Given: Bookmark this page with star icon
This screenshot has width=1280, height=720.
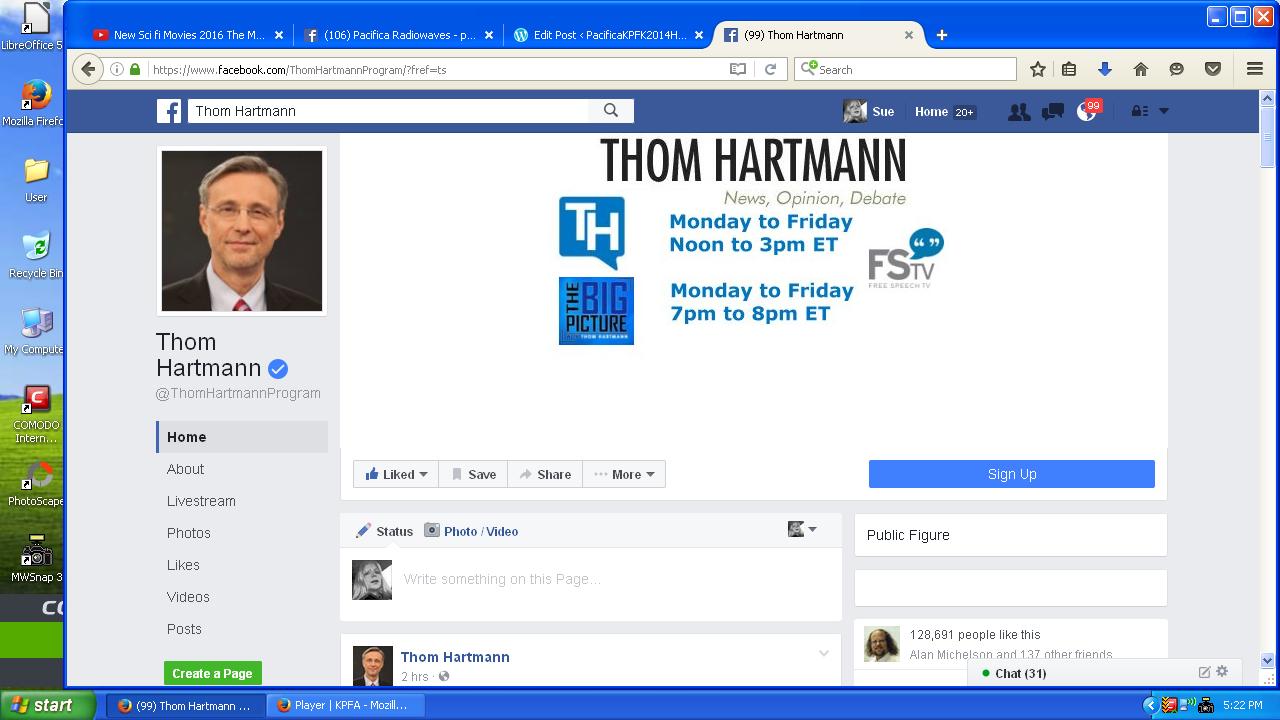Looking at the screenshot, I should (1038, 69).
